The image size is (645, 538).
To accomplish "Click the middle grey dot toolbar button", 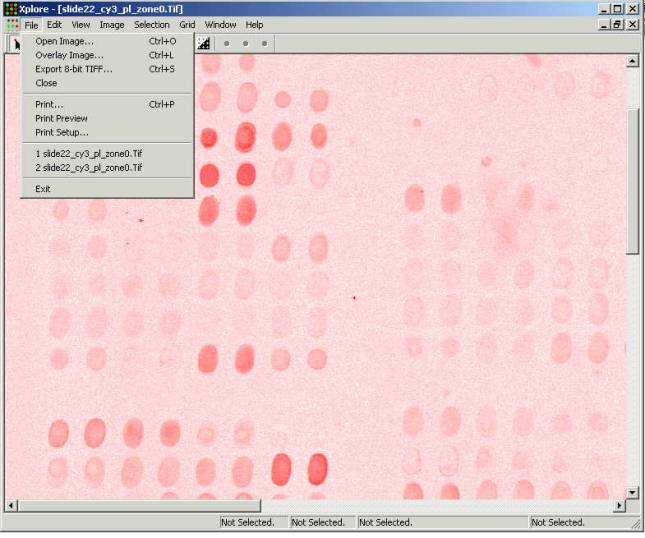I will tap(246, 43).
